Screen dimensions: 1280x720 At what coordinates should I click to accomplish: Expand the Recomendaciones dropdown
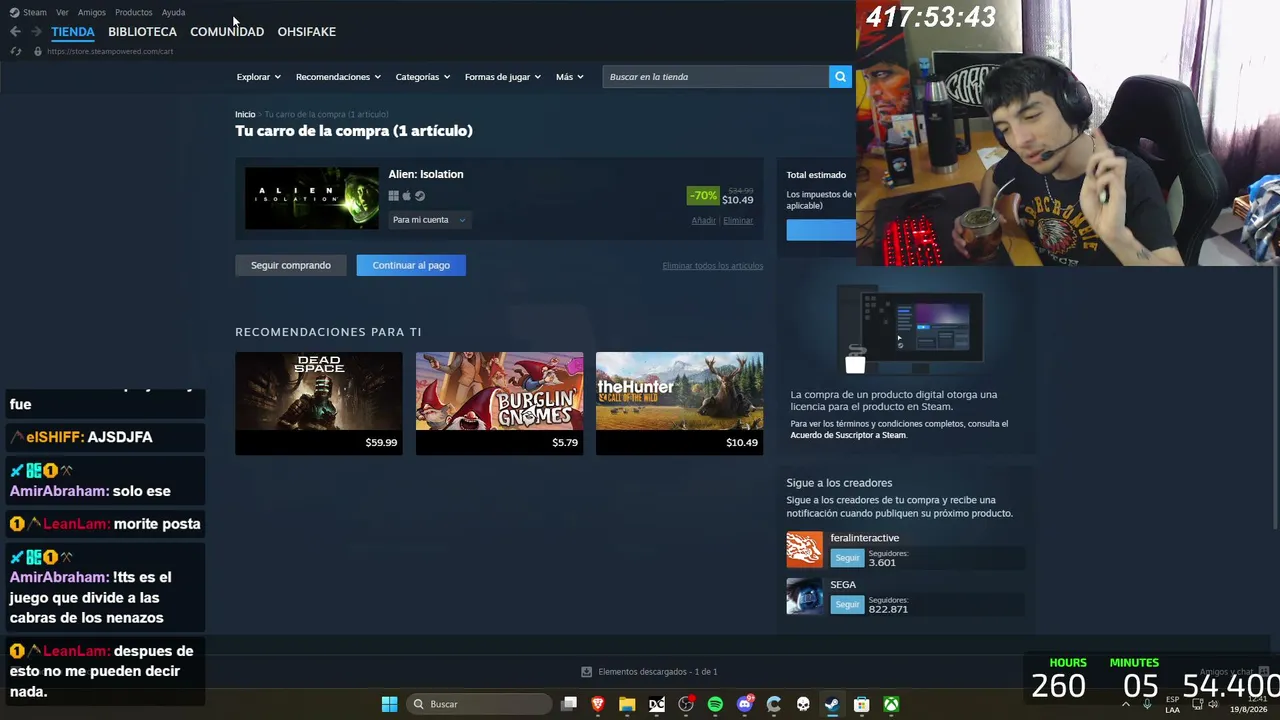click(338, 77)
